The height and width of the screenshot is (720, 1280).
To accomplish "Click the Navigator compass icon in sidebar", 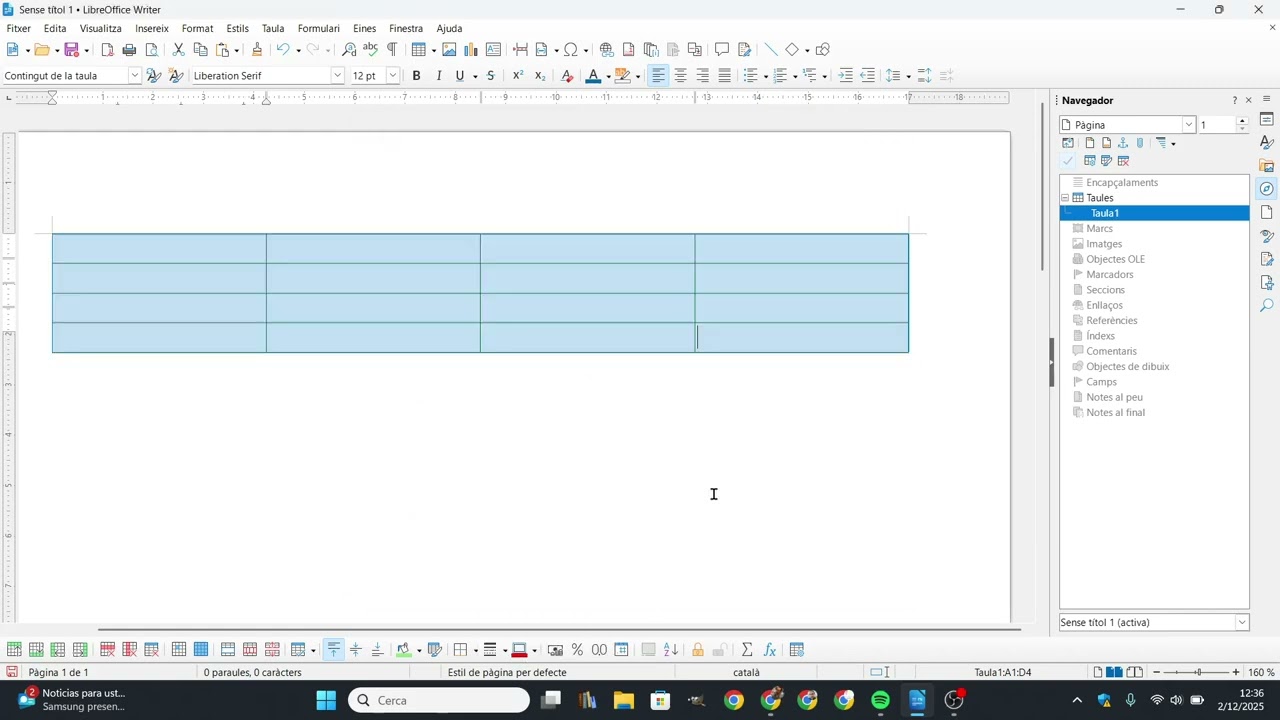I will click(x=1267, y=189).
